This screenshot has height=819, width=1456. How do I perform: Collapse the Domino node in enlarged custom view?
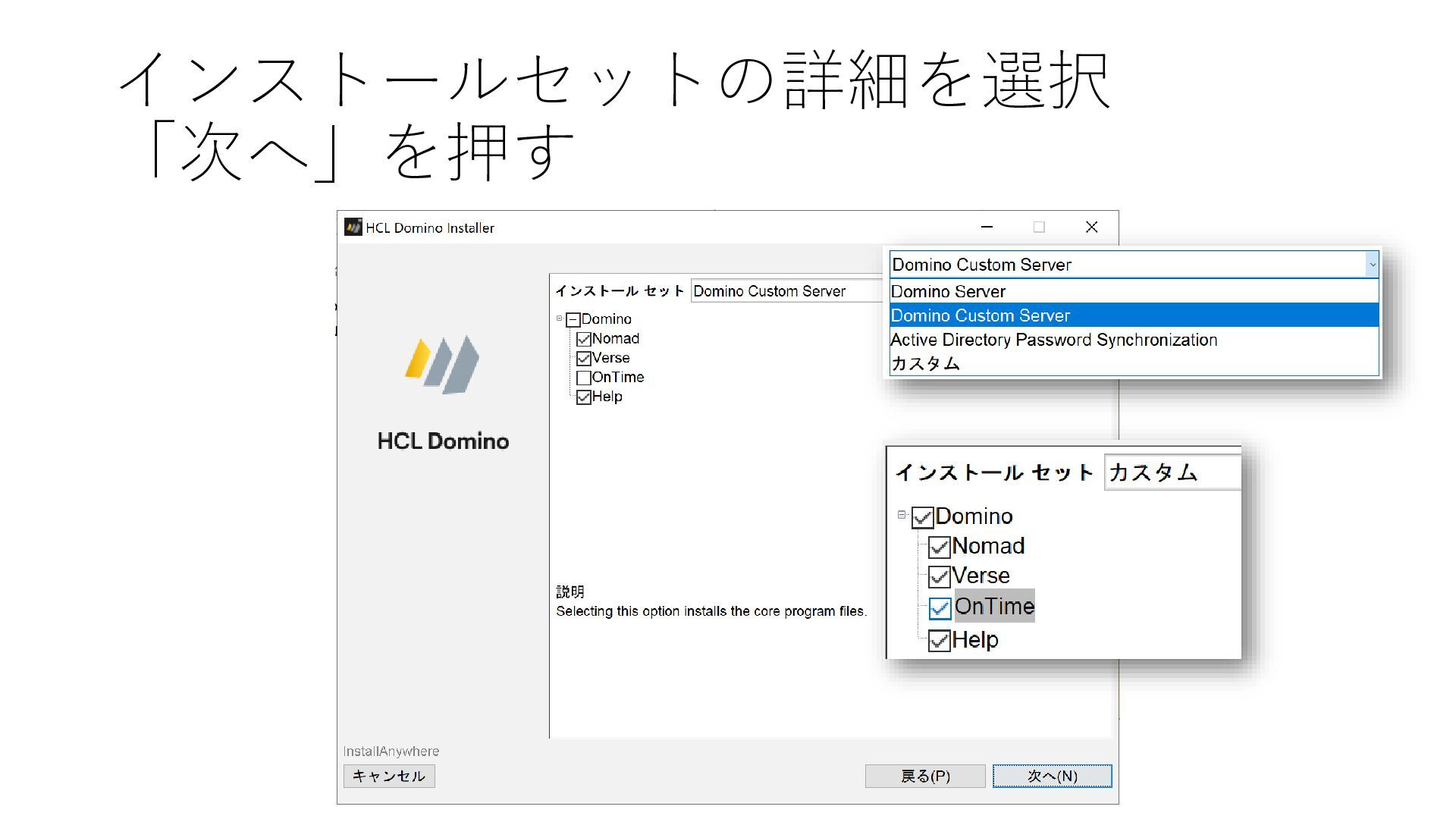[902, 515]
